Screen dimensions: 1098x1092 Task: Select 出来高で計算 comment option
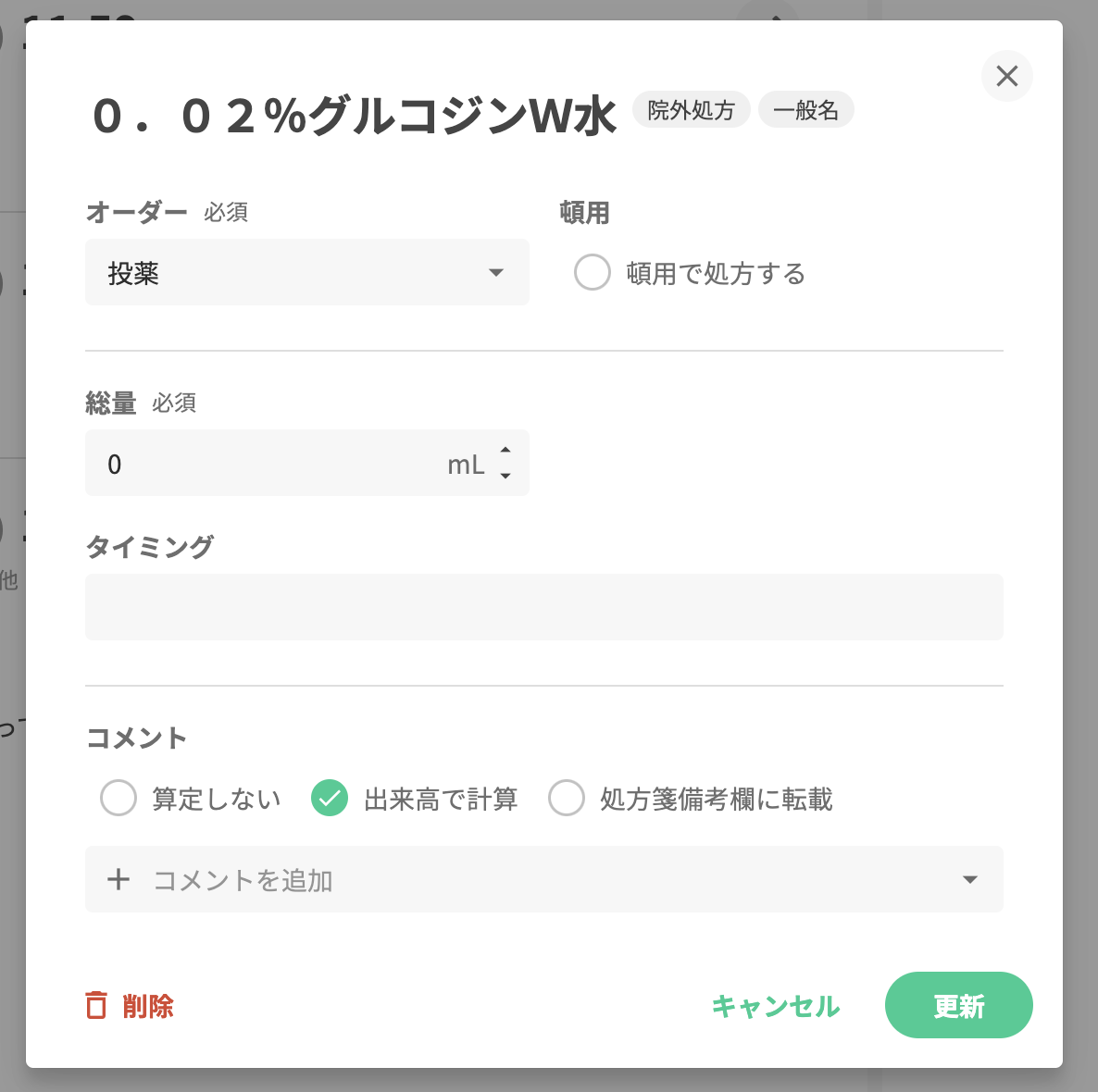[x=330, y=798]
